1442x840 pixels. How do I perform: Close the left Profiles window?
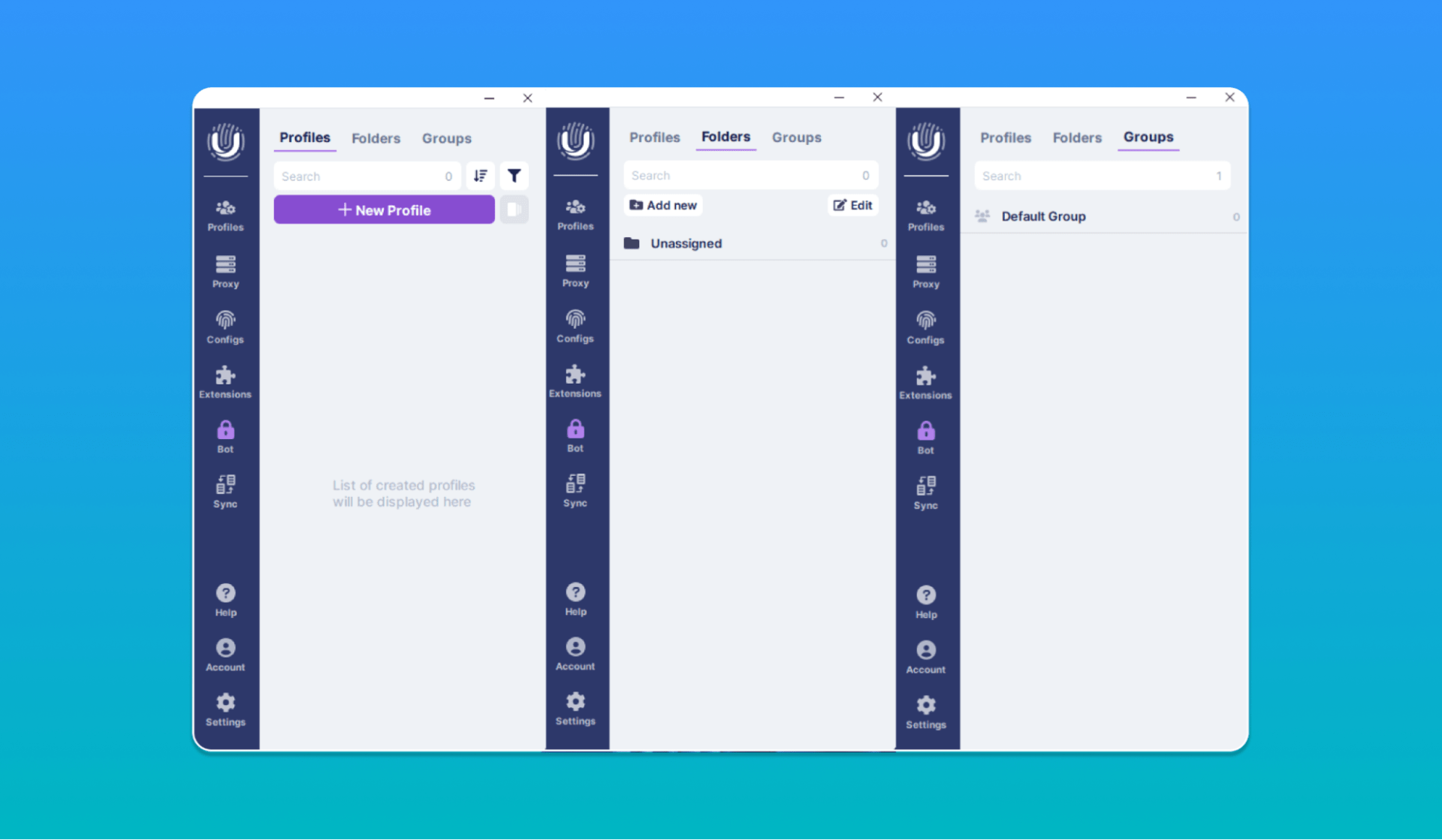[x=527, y=98]
